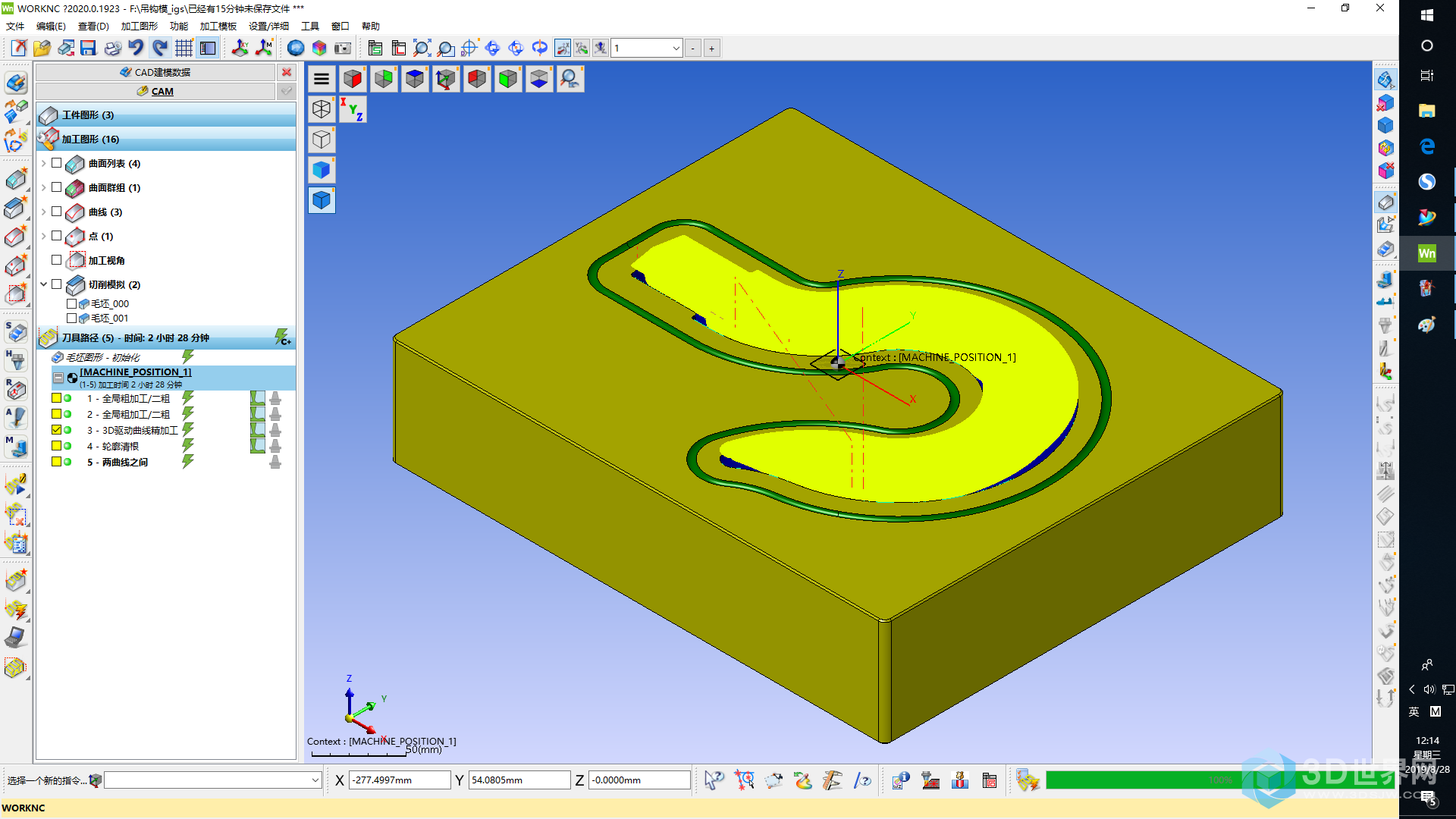
Task: Click the view search magnifier icon
Action: (570, 79)
